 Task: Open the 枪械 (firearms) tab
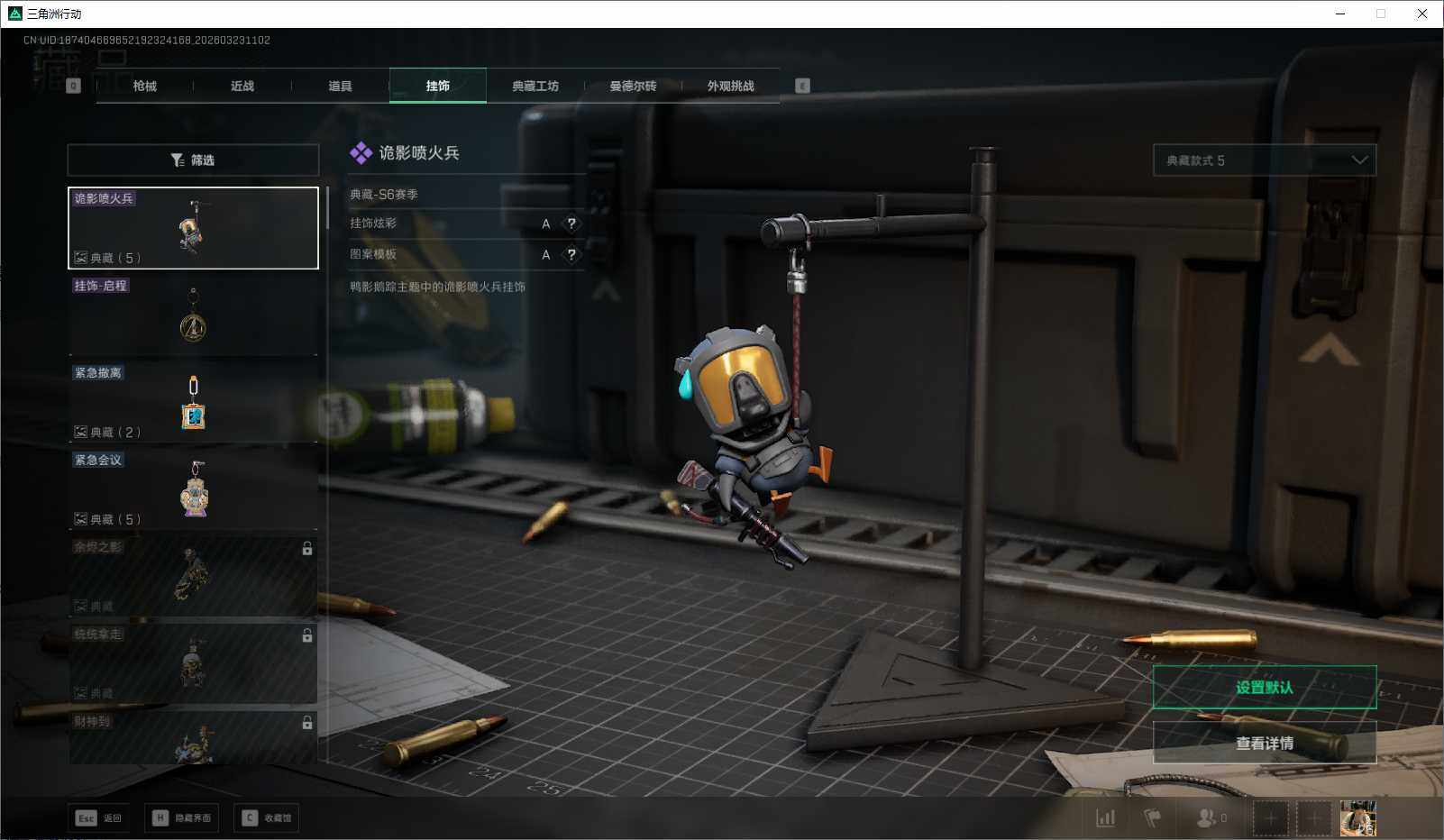click(x=144, y=86)
